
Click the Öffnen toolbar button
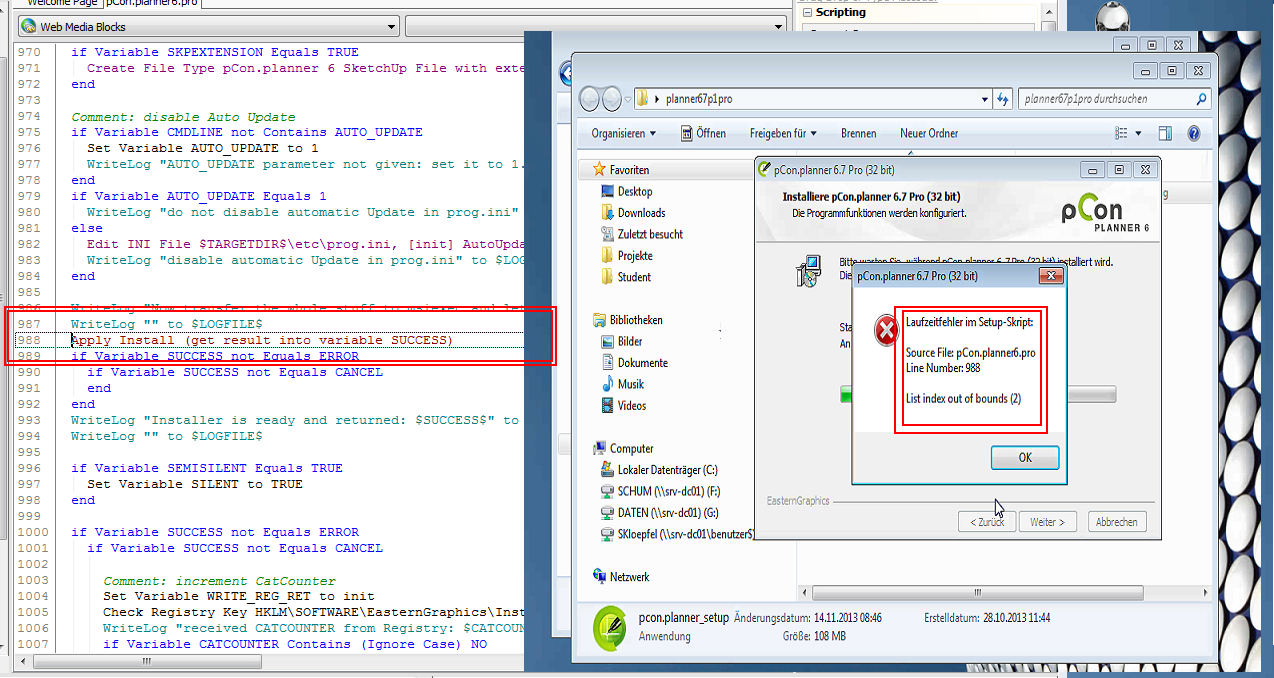pos(704,133)
